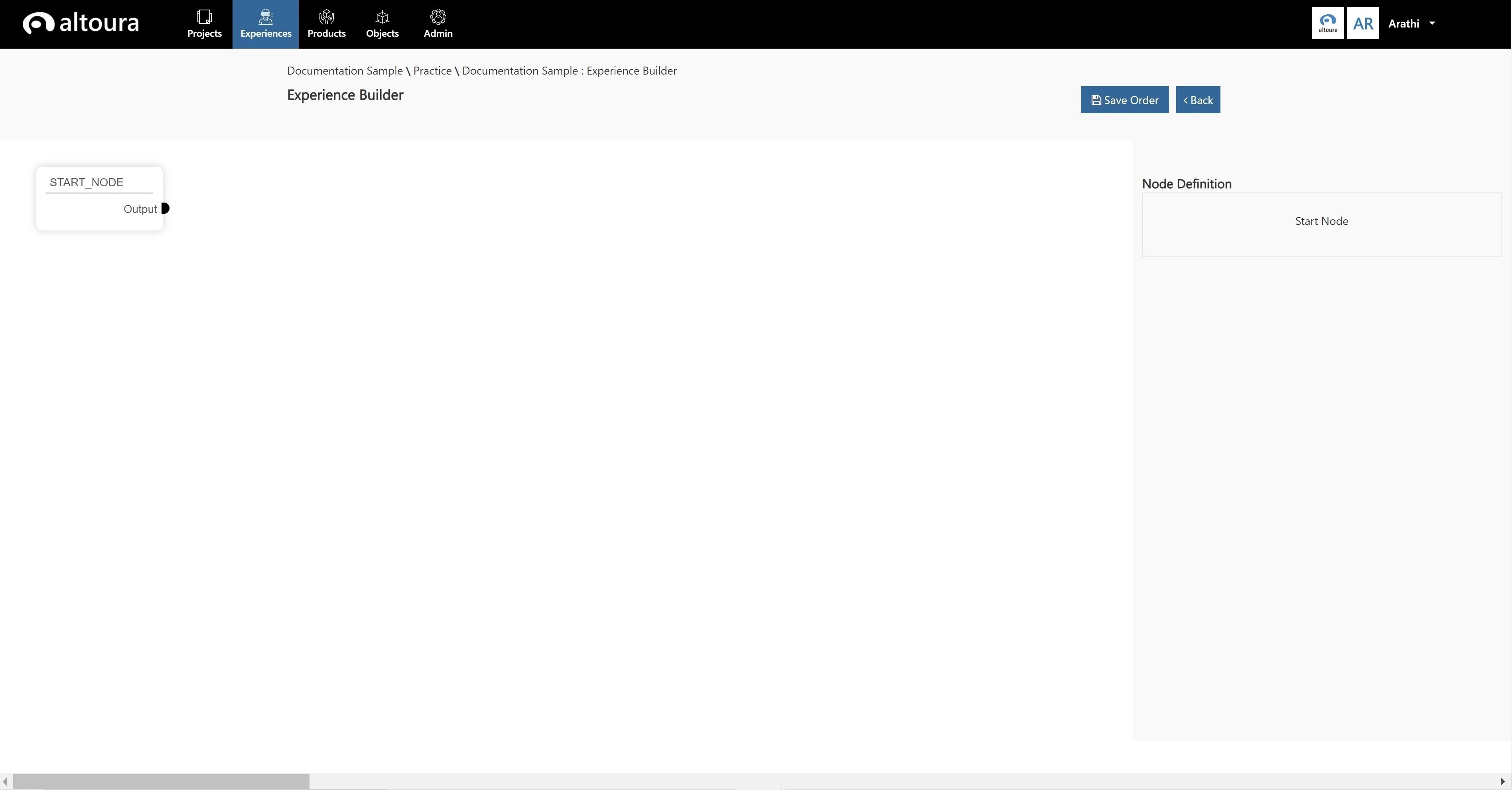
Task: Click the Experience Builder page title
Action: tap(345, 95)
